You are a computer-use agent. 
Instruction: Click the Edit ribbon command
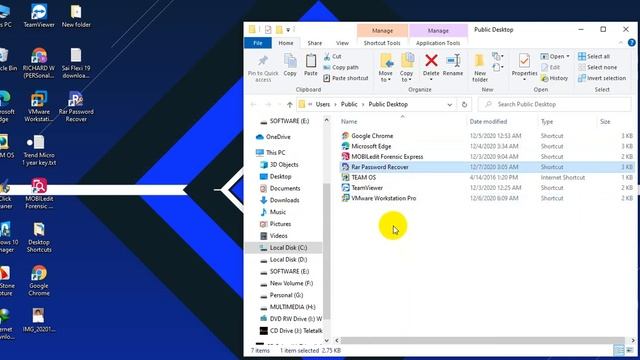pos(551,67)
